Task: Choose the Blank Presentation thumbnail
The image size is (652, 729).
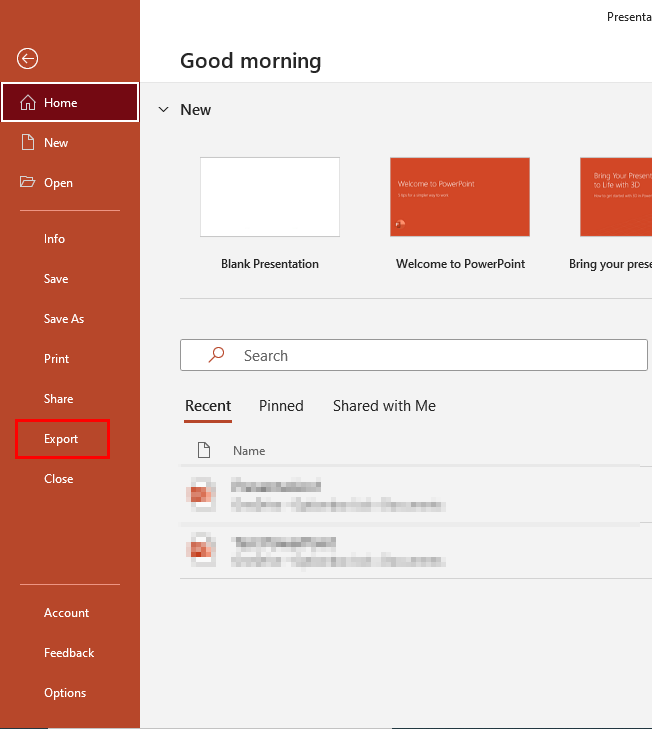Action: click(270, 197)
